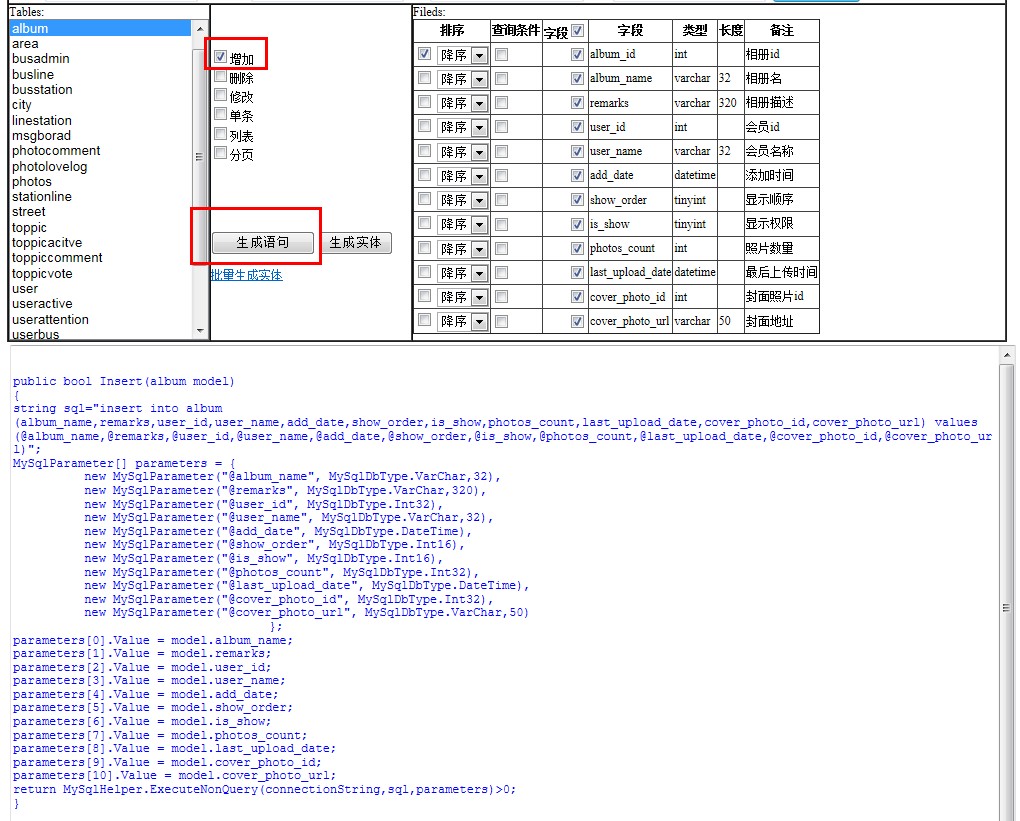Enable the 排序 checkbox for the remarks row

click(425, 102)
